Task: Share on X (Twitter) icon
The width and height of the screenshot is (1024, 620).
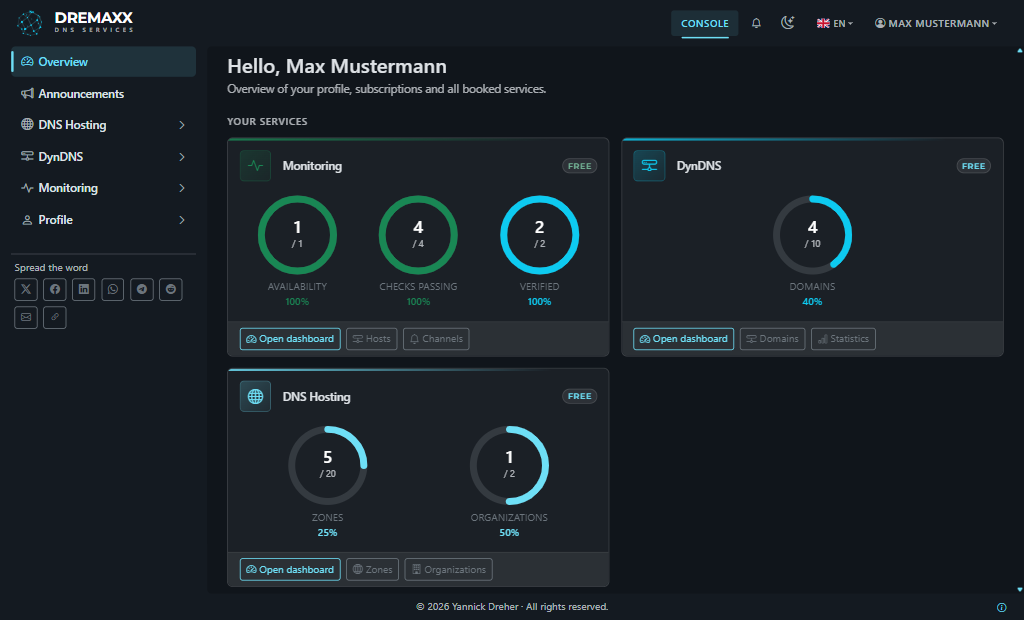Action: click(26, 289)
